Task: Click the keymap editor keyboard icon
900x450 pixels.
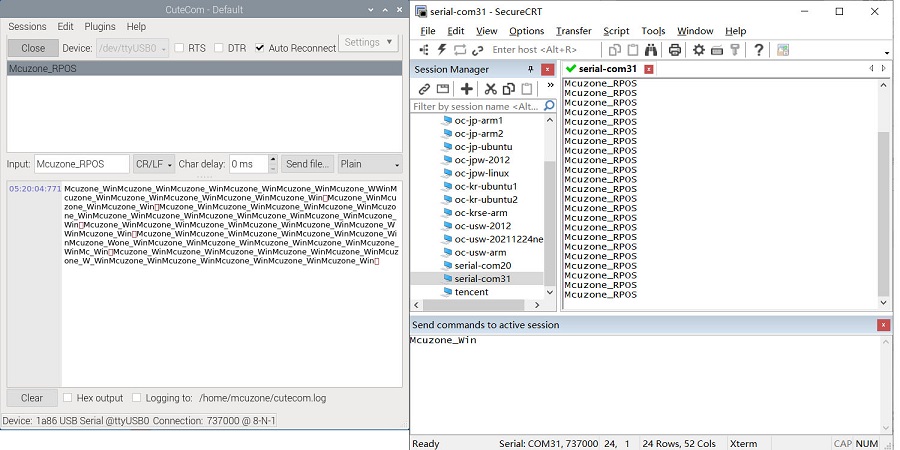Action: click(716, 50)
